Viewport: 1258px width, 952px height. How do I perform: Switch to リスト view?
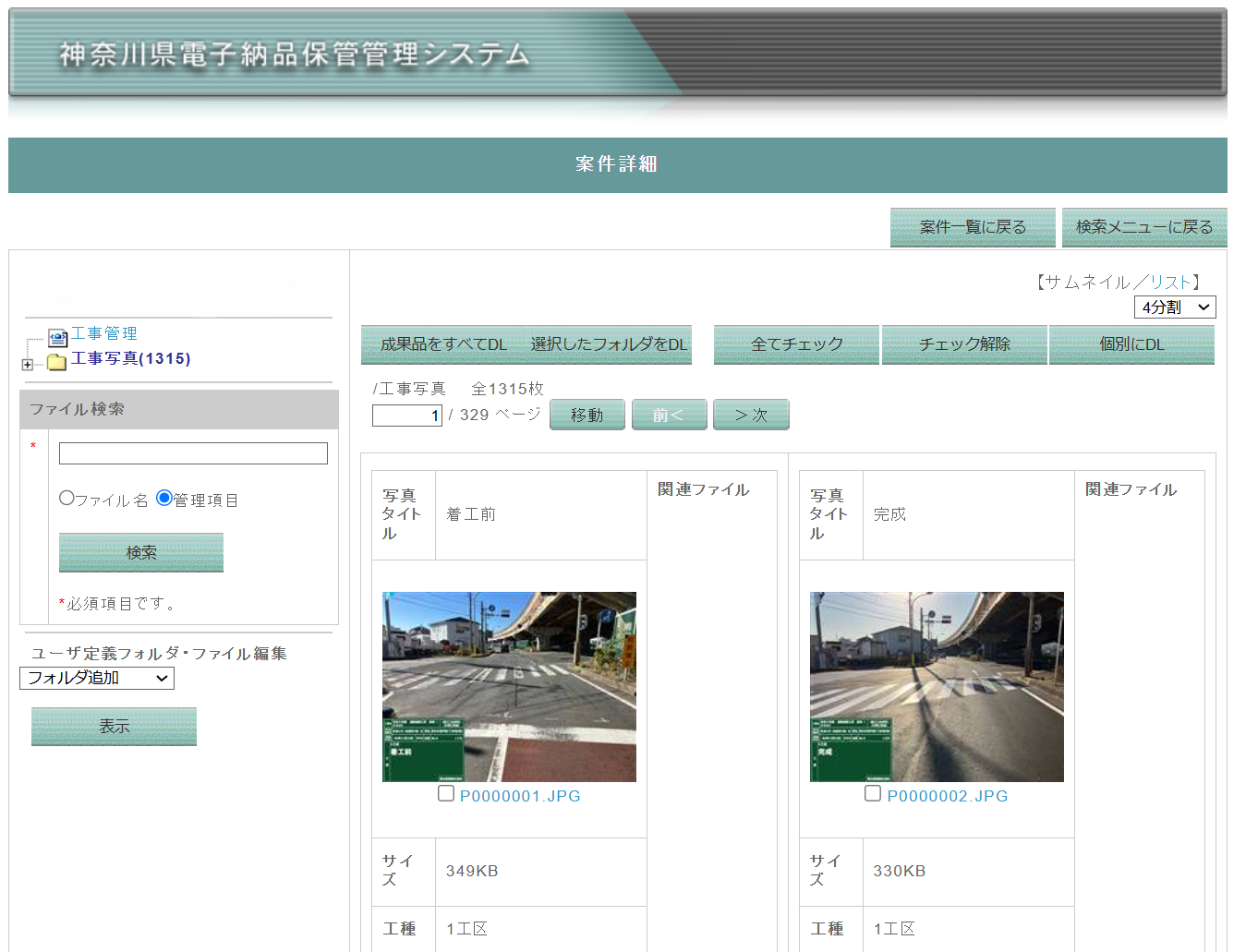(x=1170, y=283)
